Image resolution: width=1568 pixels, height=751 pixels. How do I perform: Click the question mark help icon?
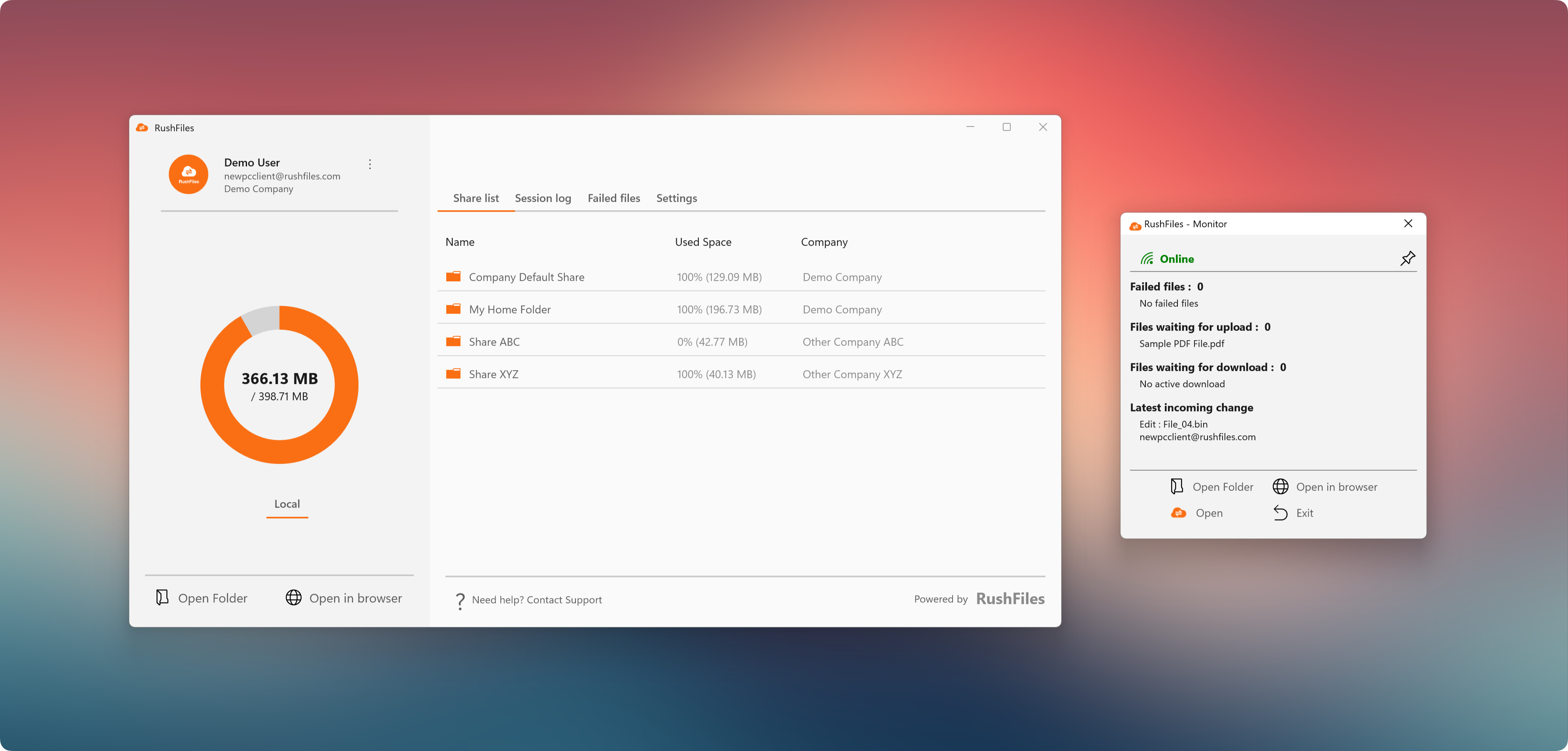point(460,600)
